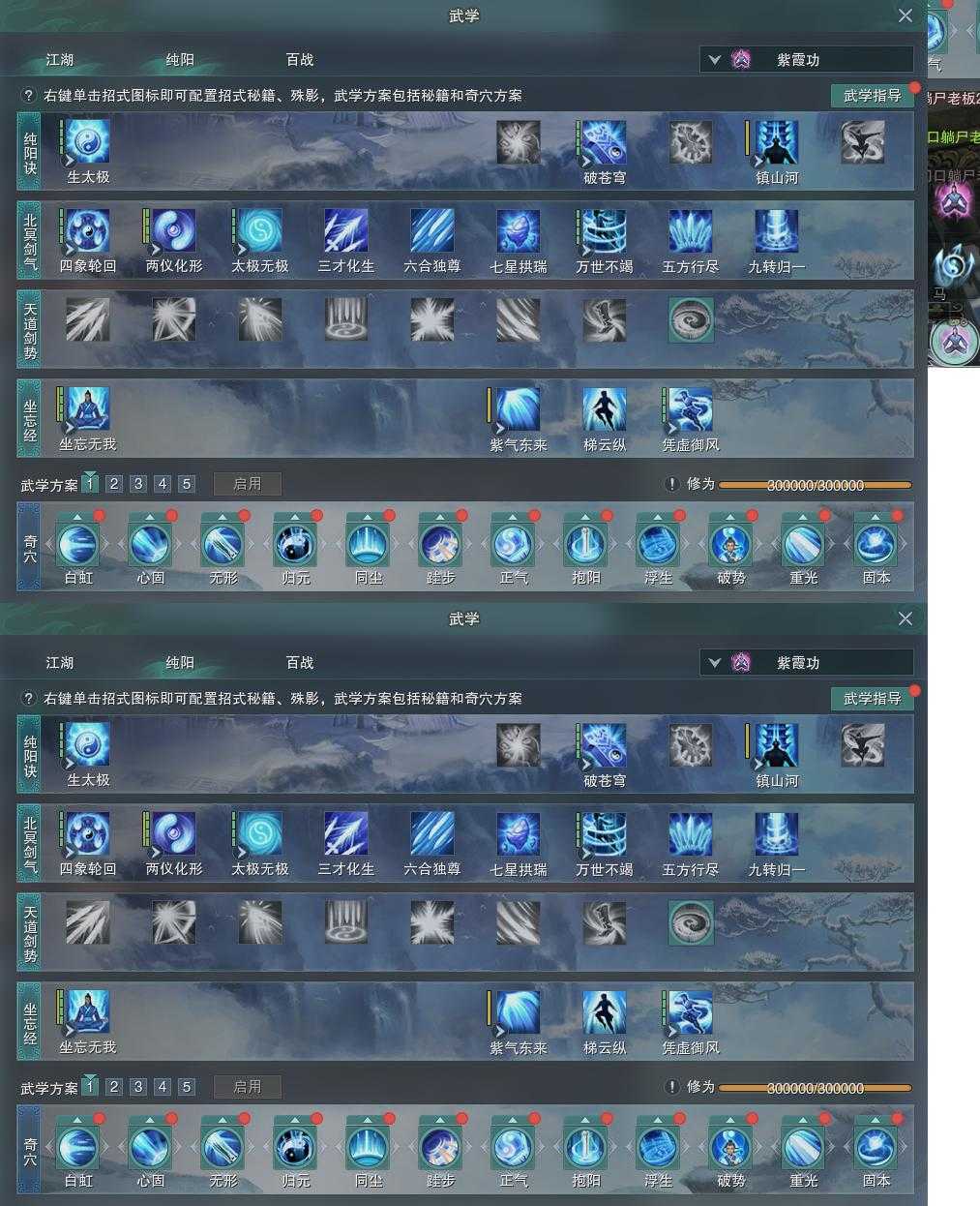The width and height of the screenshot is (980, 1206).
Task: Click the 凭虚御风 skill icon in bottom window
Action: [x=691, y=1012]
